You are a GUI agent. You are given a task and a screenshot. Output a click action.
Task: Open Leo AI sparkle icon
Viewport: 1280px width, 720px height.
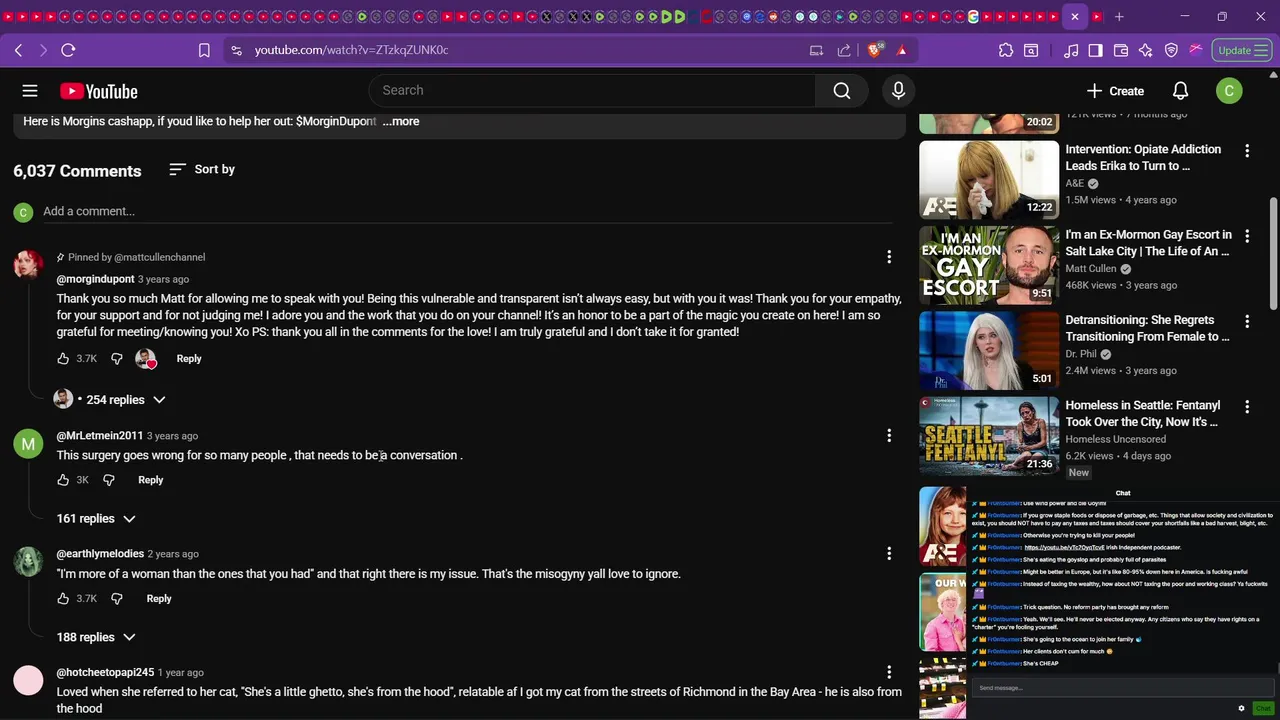[x=1146, y=50]
